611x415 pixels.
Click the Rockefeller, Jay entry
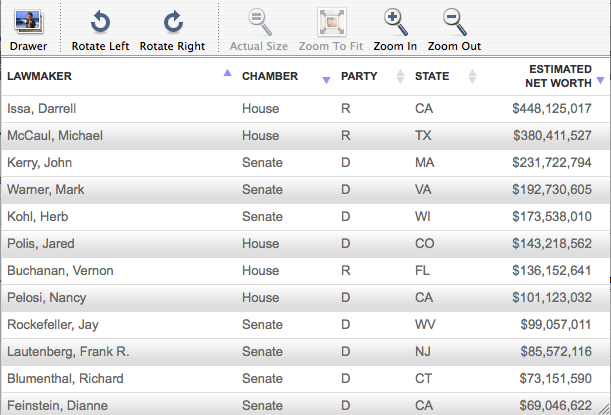[x=54, y=325]
